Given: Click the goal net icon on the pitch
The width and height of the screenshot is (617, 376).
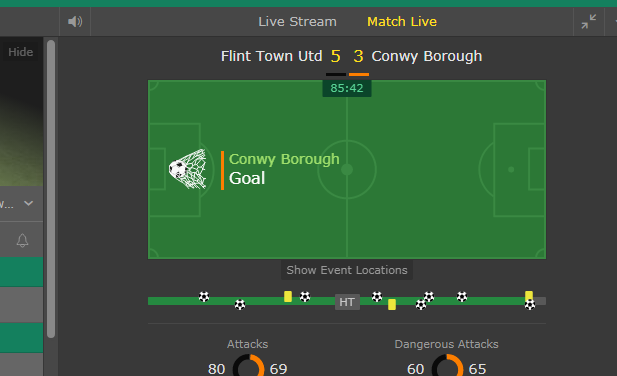Looking at the screenshot, I should [x=187, y=169].
